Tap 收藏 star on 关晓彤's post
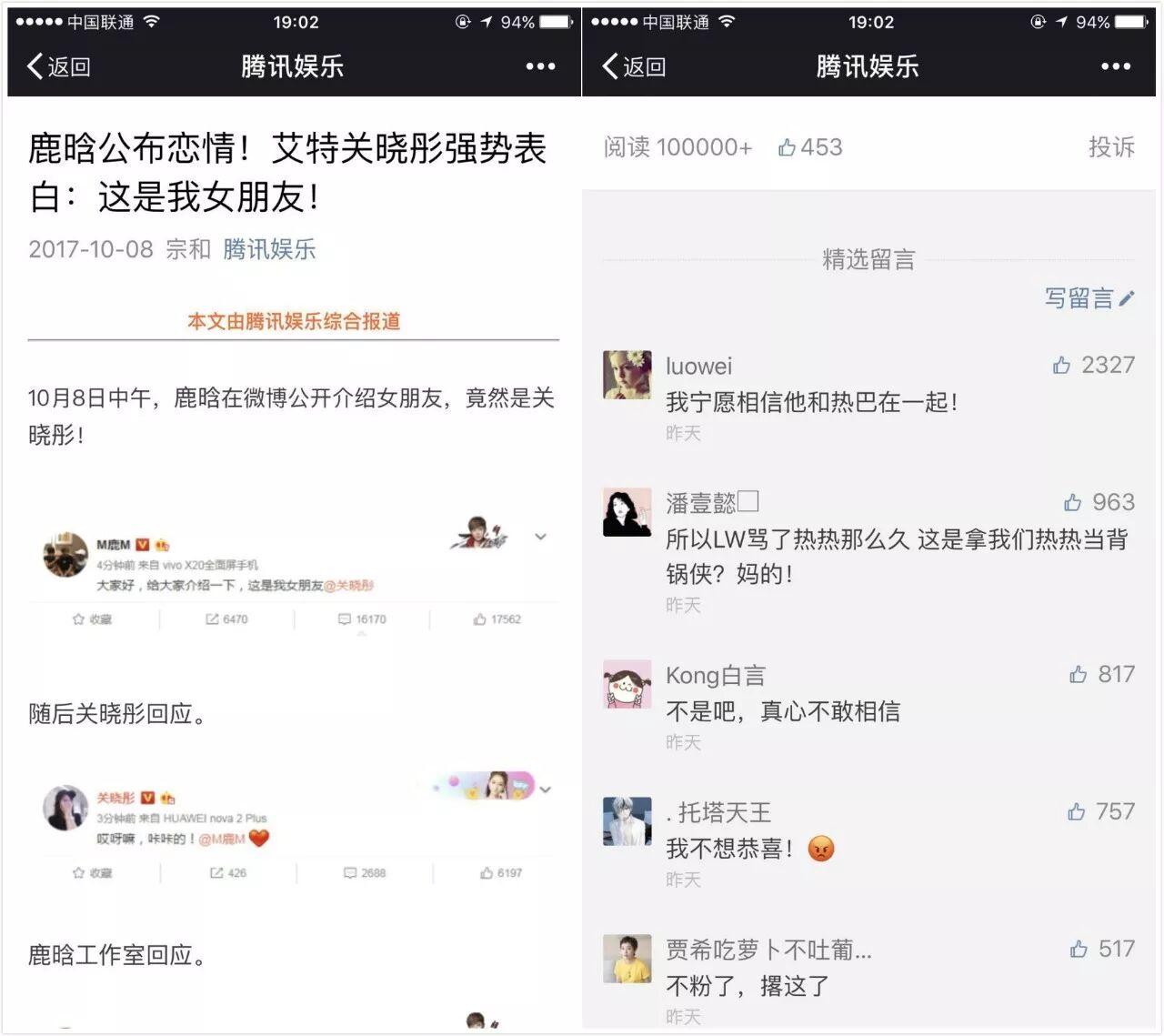Viewport: 1164px width, 1036px height. (x=92, y=873)
